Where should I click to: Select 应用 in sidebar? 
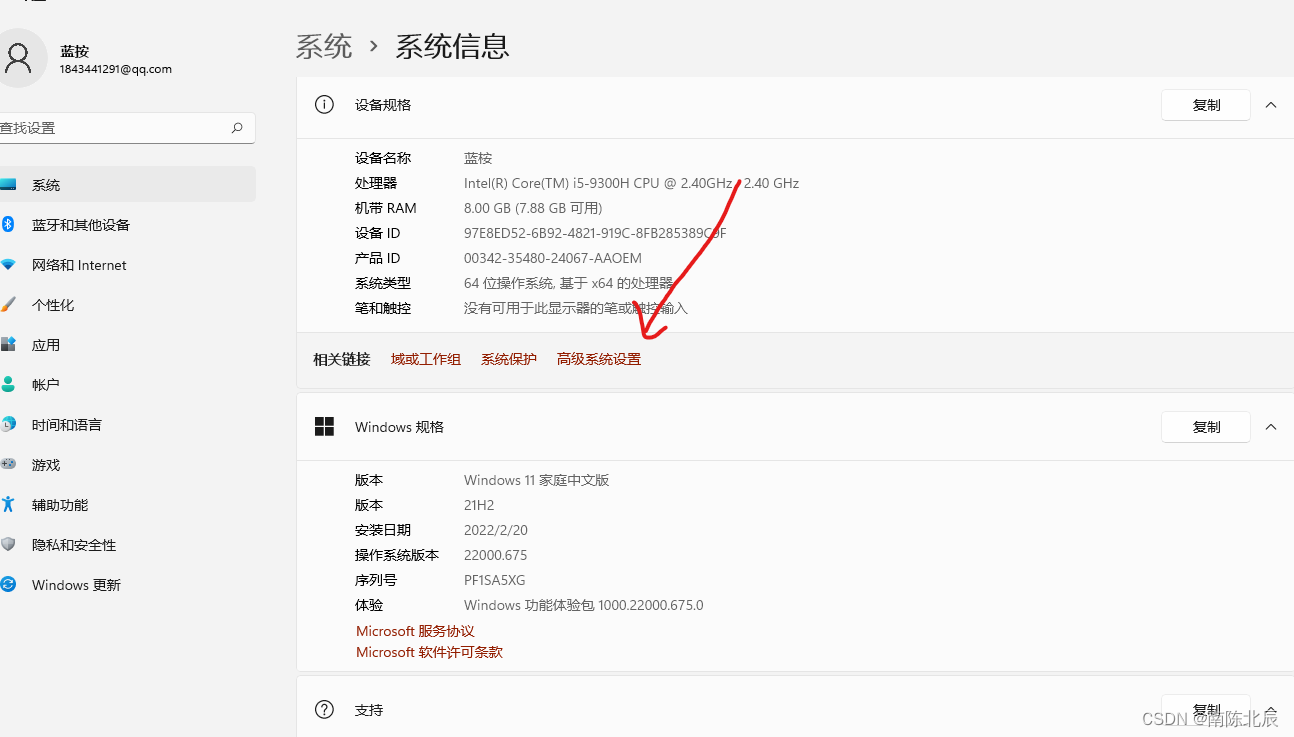coord(127,345)
